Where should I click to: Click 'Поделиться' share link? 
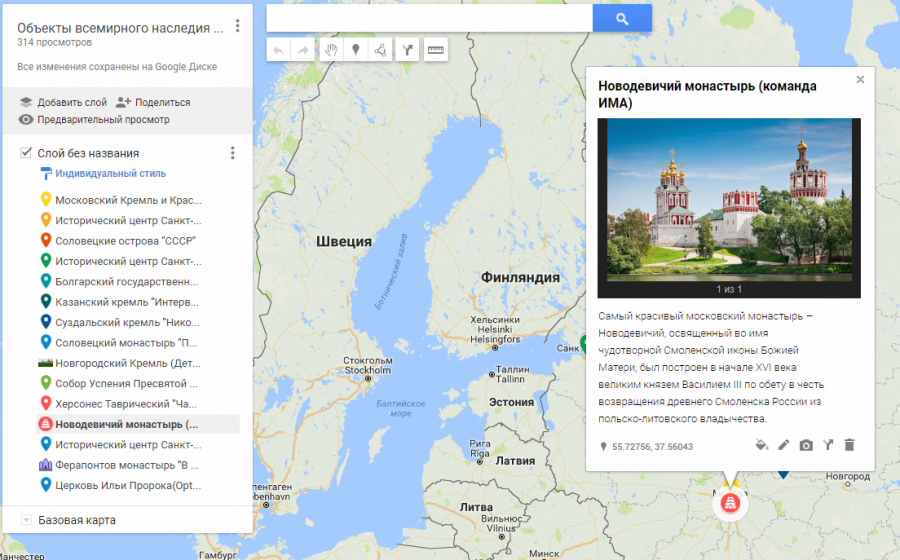(153, 102)
